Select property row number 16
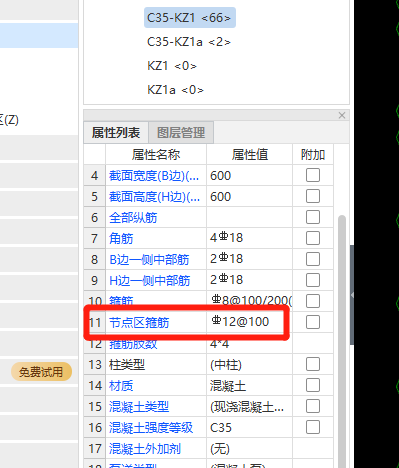399x468 pixels. (95, 427)
